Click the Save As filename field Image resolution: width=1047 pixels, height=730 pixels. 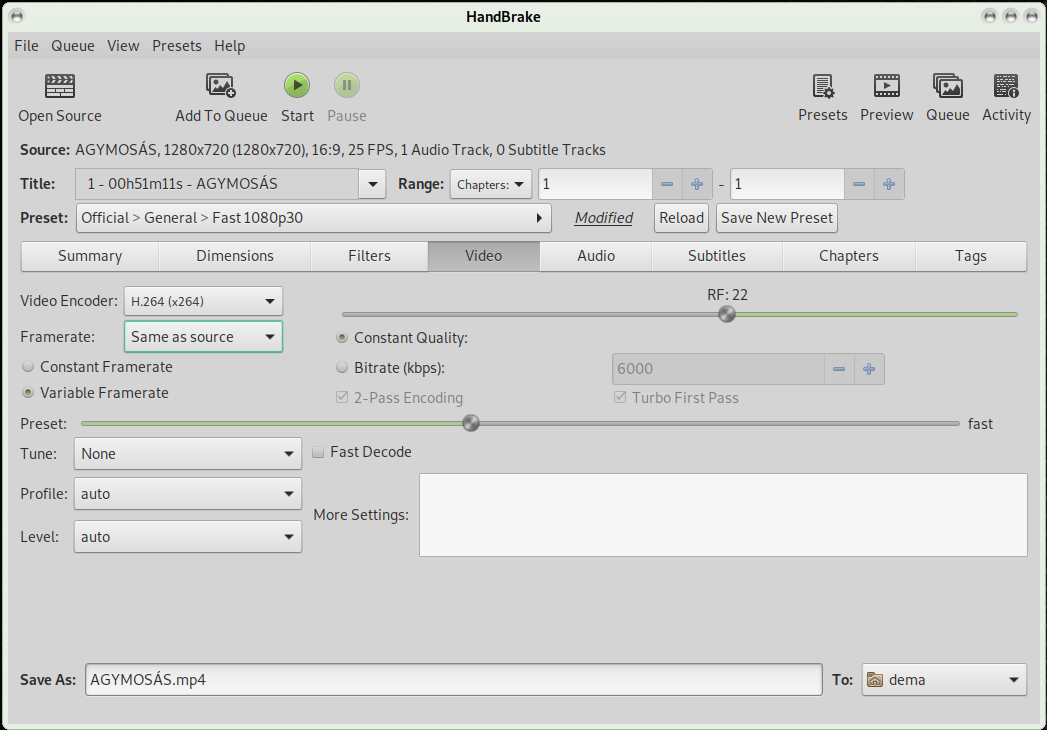453,680
